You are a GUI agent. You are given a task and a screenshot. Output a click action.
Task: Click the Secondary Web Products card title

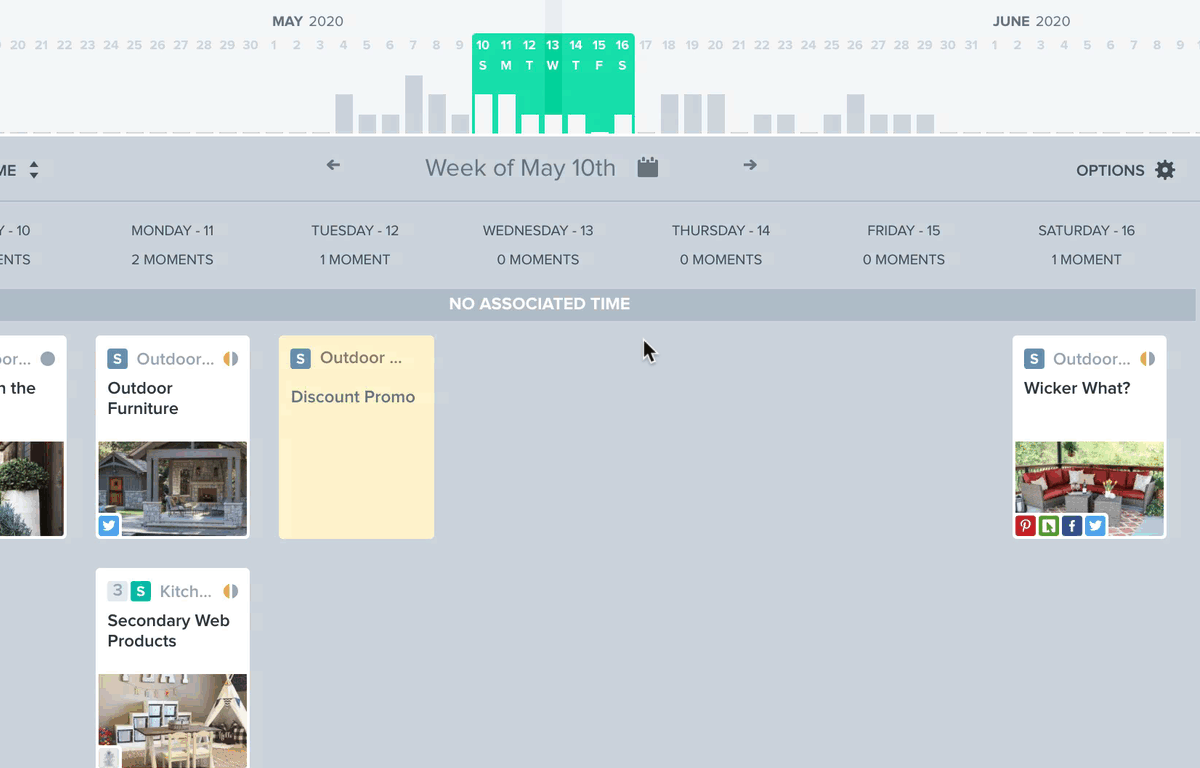coord(169,631)
